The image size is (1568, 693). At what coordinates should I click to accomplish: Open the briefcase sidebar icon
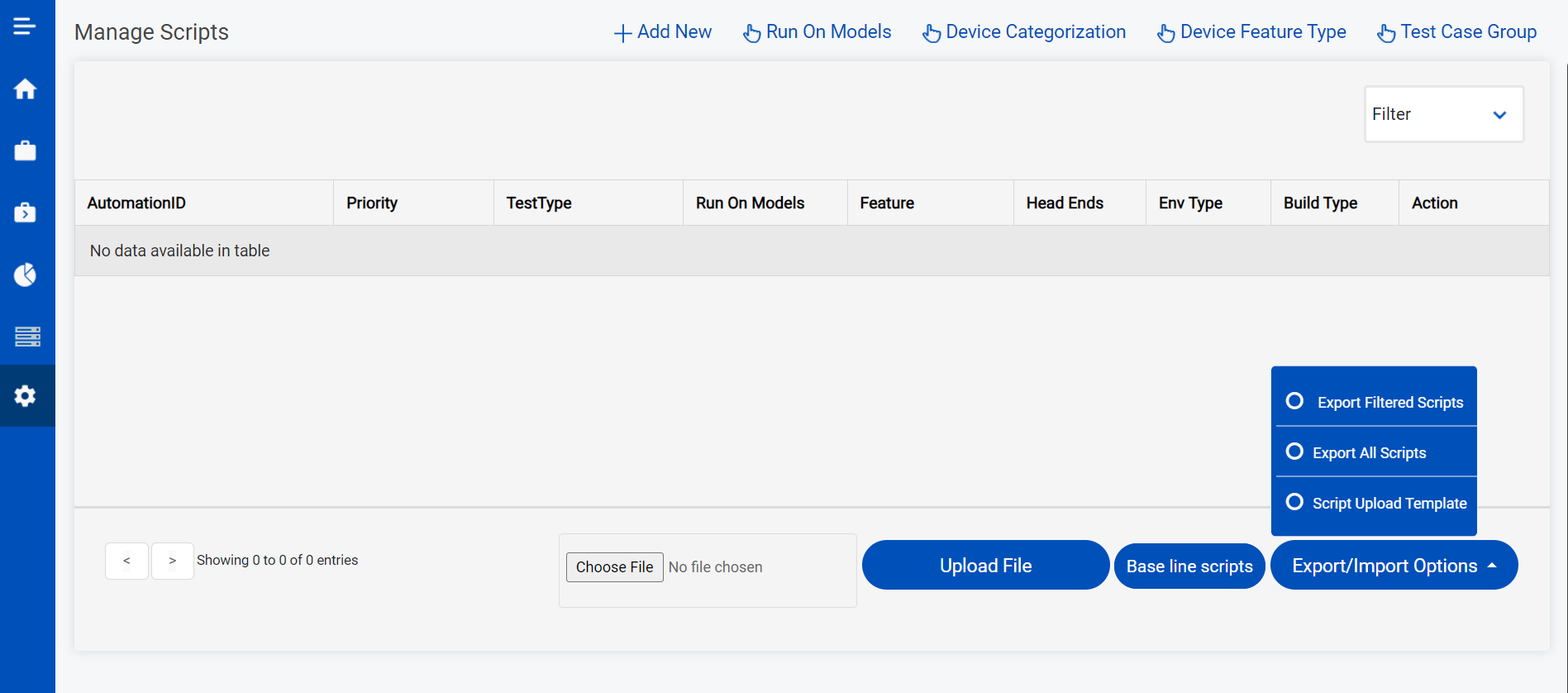tap(25, 151)
